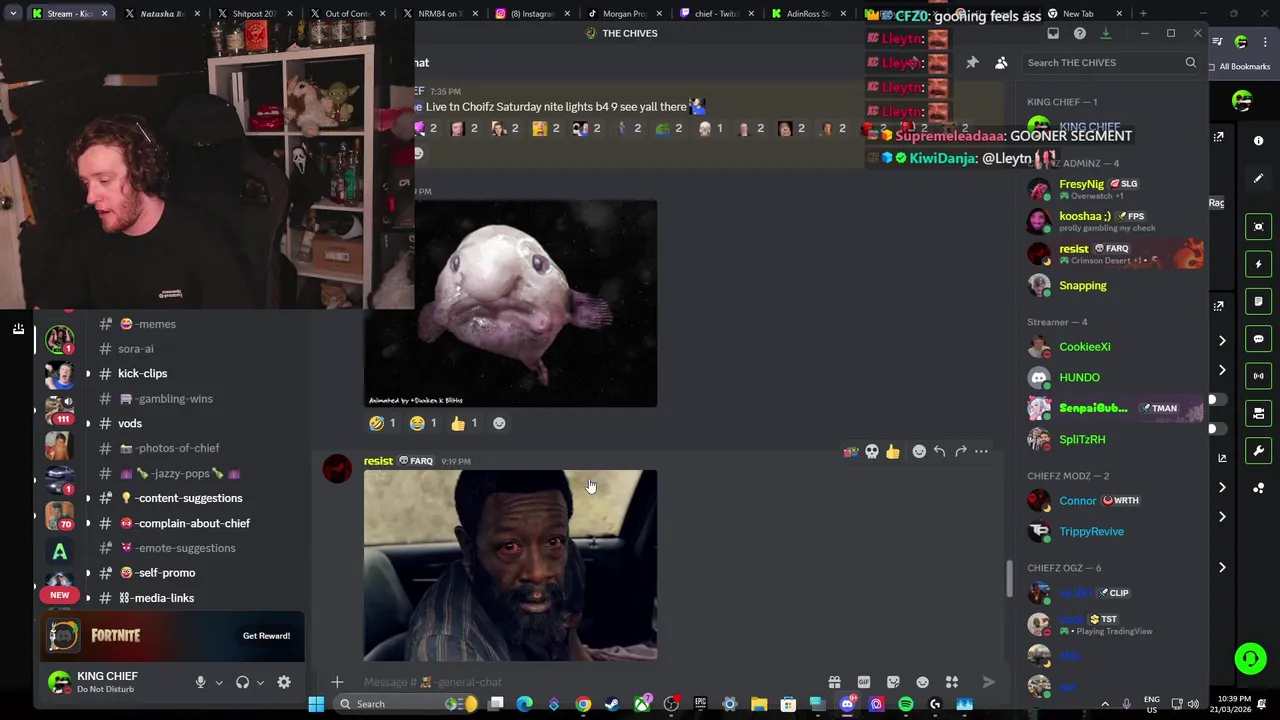Deafen with the headphones icon
This screenshot has height=720, width=1280.
pyautogui.click(x=242, y=682)
